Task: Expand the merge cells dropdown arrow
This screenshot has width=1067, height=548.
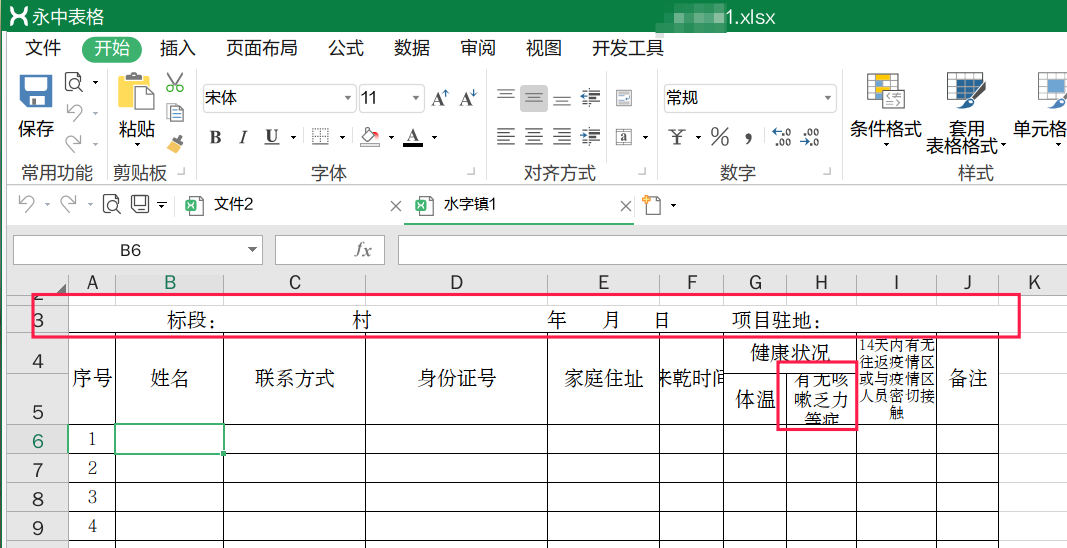Action: (x=645, y=138)
